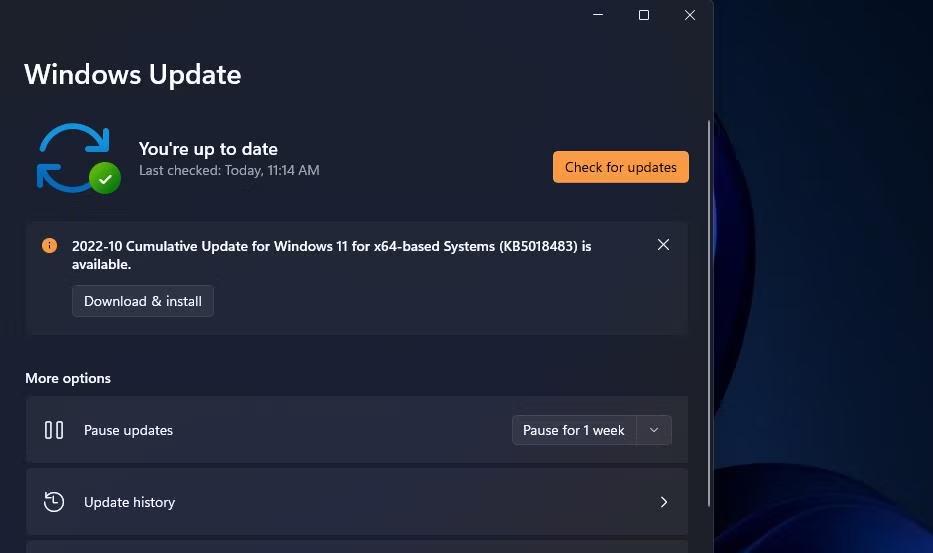Image resolution: width=933 pixels, height=553 pixels.
Task: Click the vertical scrollbar of Settings window
Action: (709, 313)
